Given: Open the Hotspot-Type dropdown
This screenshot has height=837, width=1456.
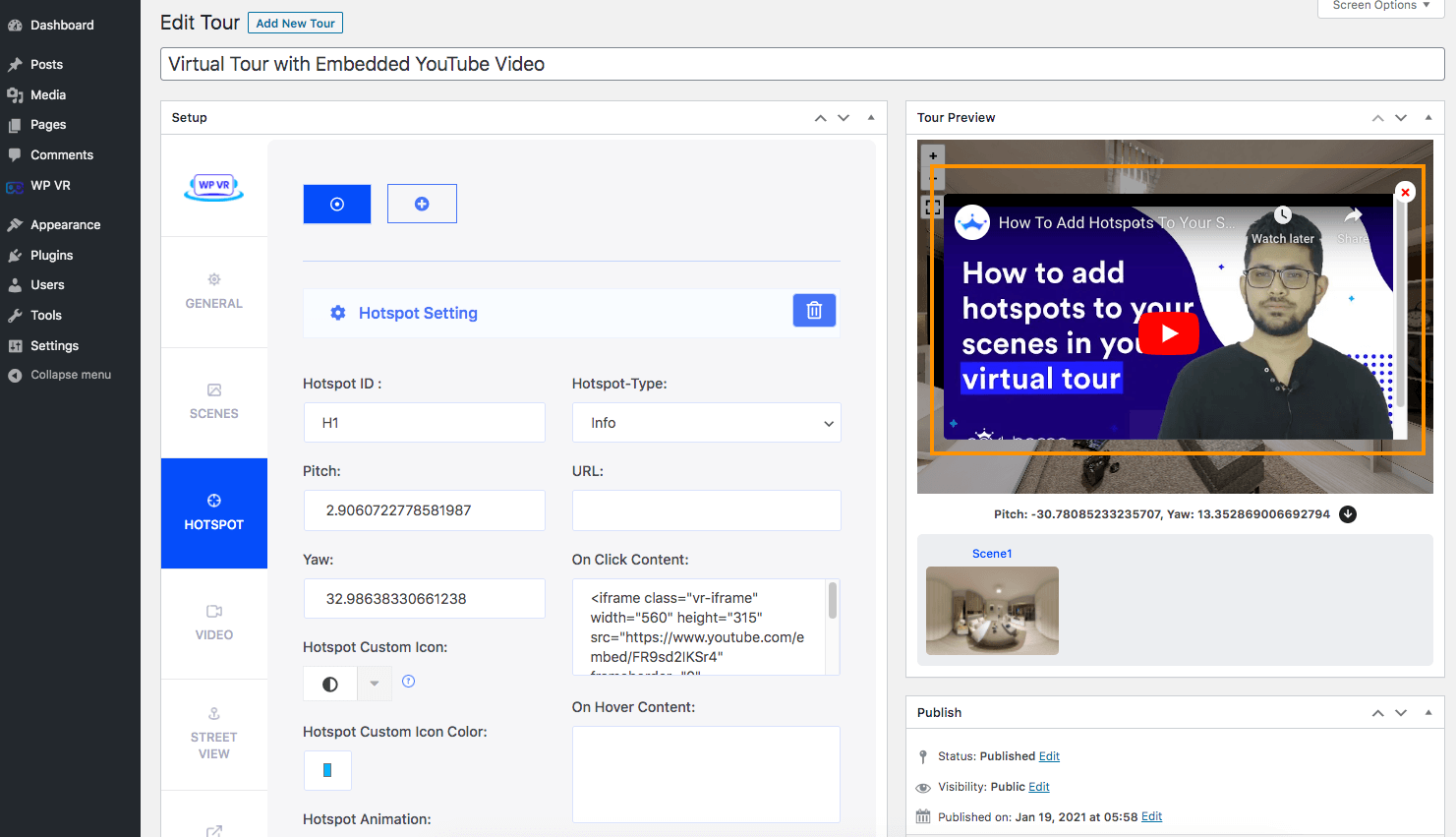Looking at the screenshot, I should click(706, 423).
